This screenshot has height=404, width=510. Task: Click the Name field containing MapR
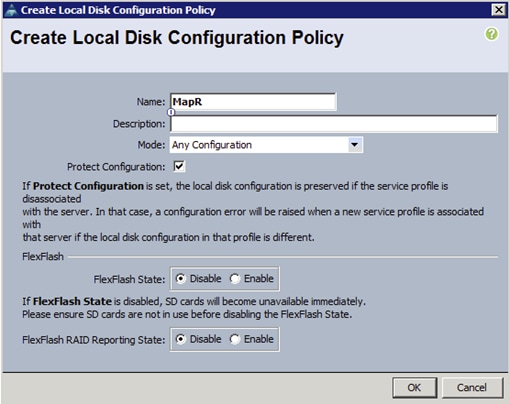pos(253,102)
